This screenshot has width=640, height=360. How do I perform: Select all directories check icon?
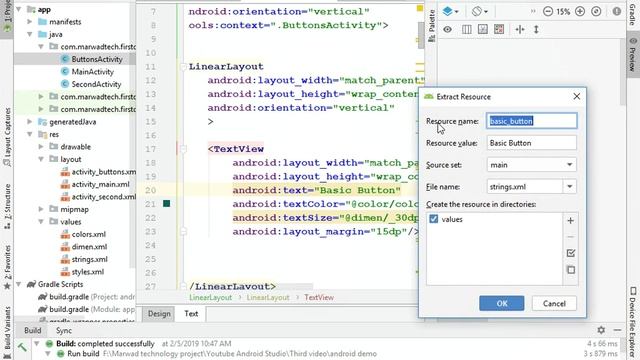(x=571, y=253)
